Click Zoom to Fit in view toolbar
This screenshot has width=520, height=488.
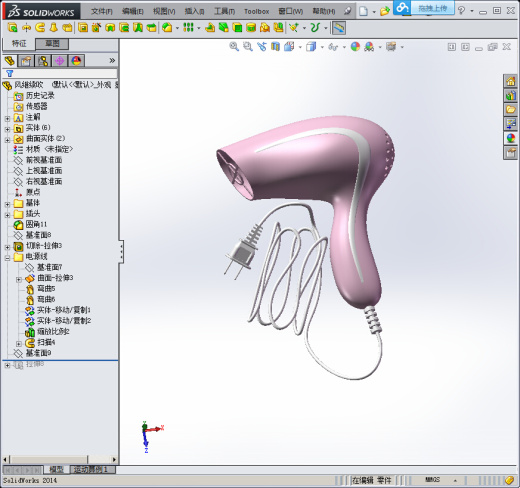pos(234,47)
